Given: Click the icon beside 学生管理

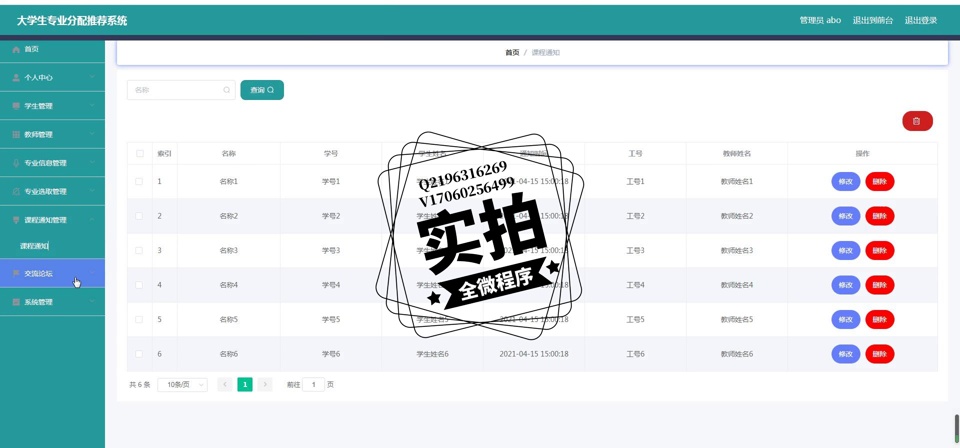Looking at the screenshot, I should [x=16, y=106].
